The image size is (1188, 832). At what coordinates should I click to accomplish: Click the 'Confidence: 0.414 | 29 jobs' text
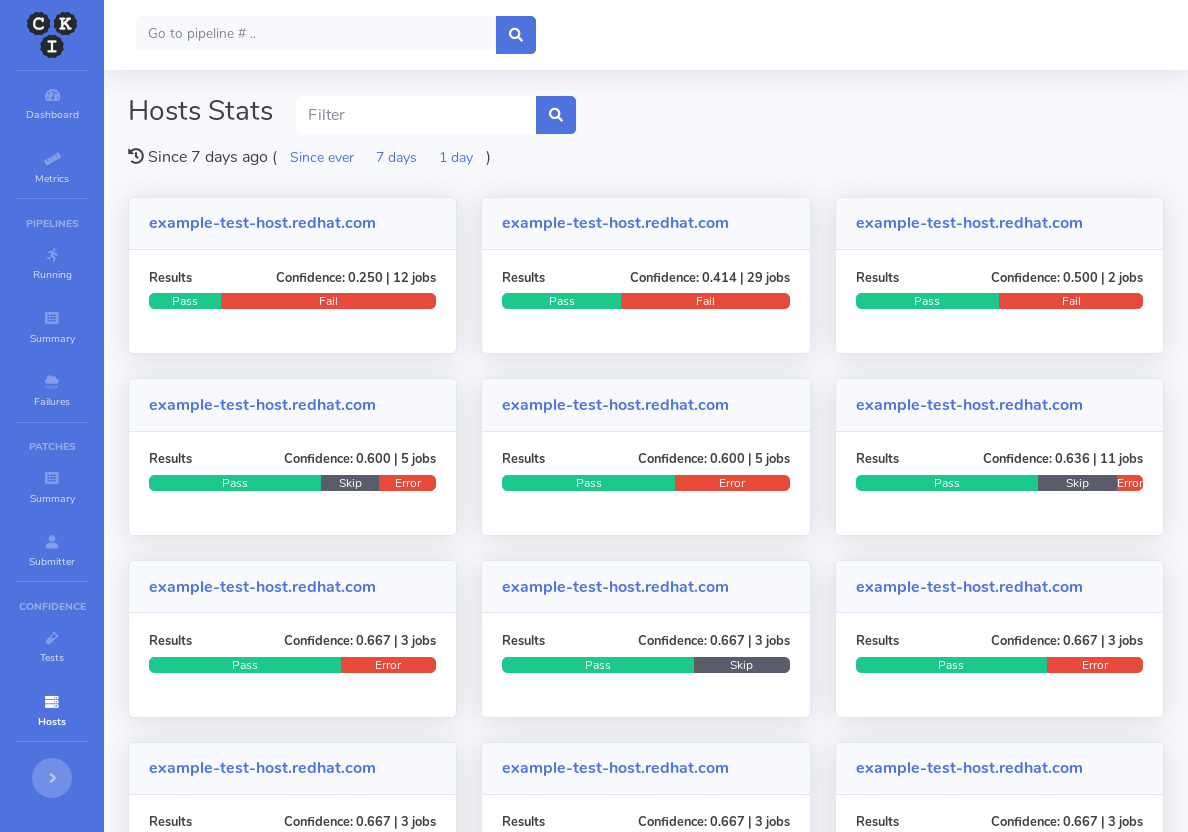710,277
